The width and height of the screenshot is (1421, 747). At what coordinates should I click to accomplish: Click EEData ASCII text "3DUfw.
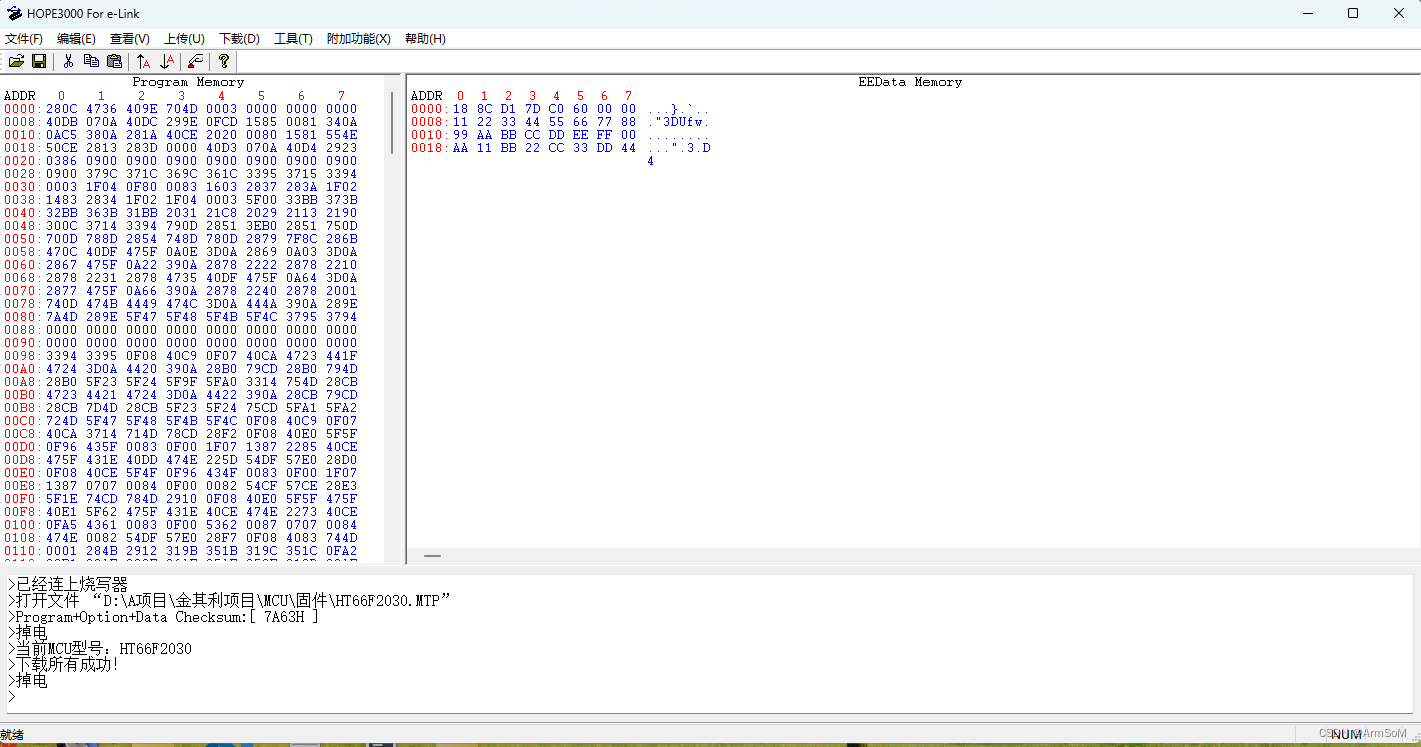[x=683, y=122]
